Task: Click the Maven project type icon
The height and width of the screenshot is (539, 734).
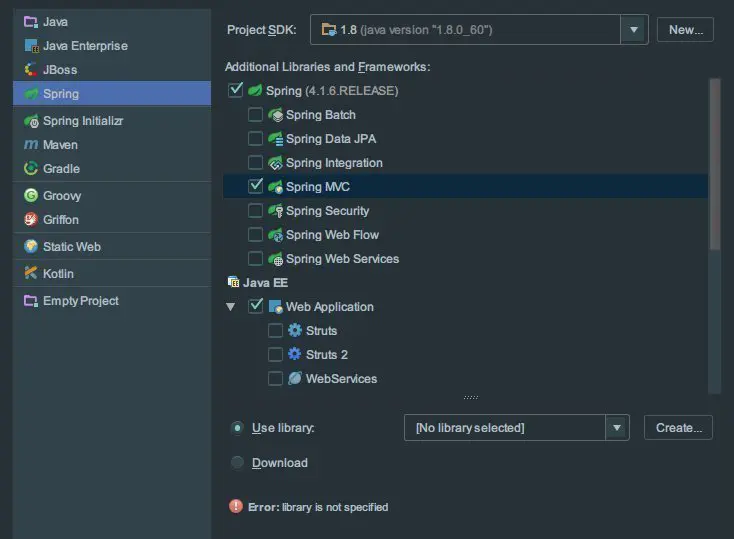Action: 31,145
